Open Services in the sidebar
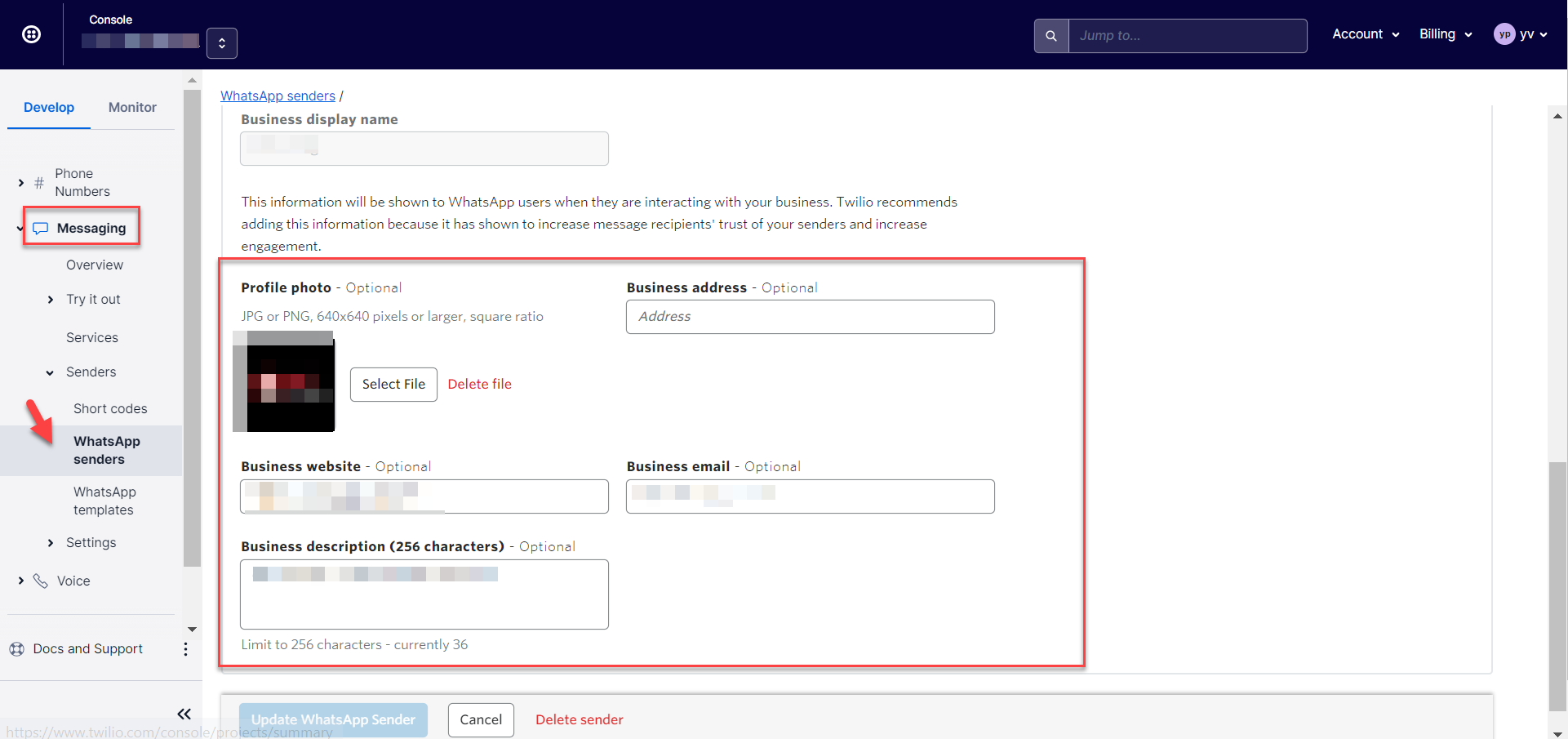 point(92,338)
